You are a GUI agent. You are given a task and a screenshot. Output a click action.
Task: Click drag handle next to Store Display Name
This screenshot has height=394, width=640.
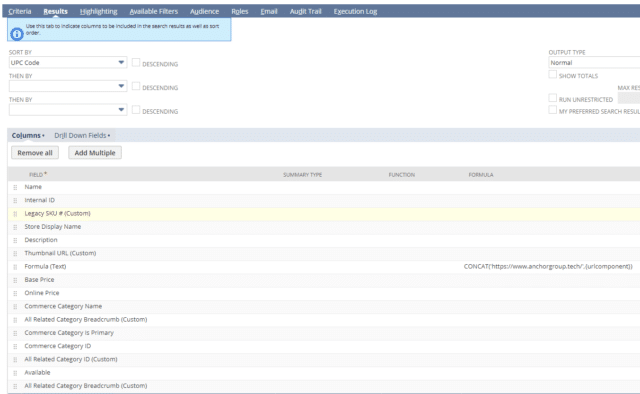pyautogui.click(x=15, y=227)
